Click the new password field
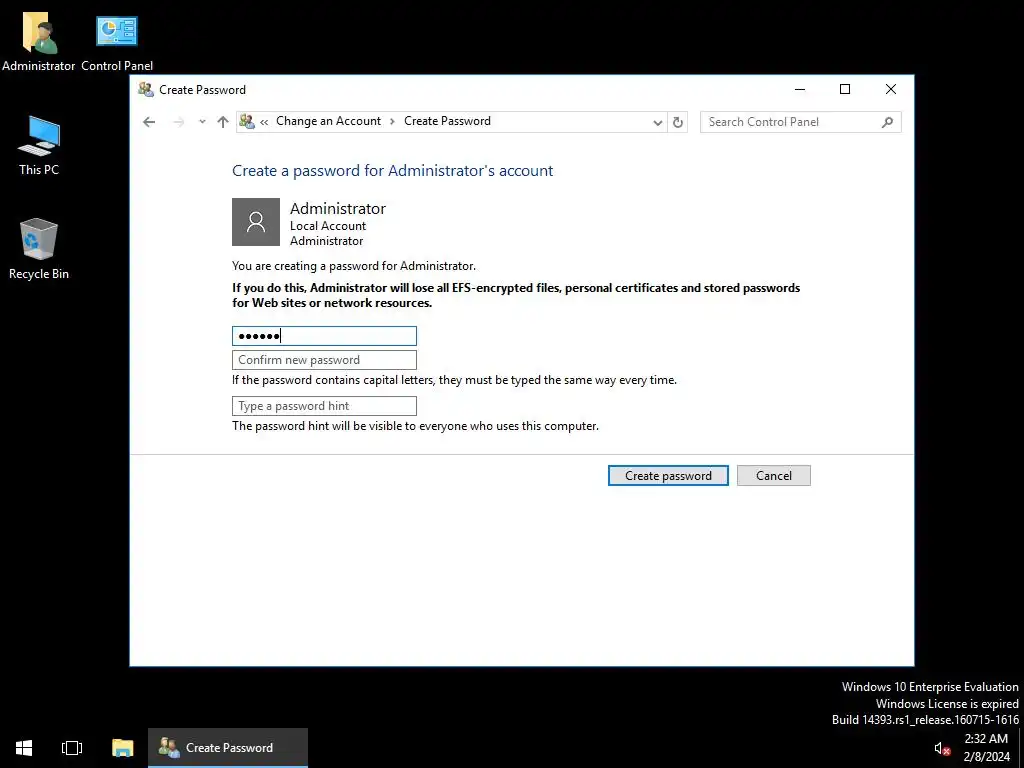Image resolution: width=1024 pixels, height=768 pixels. click(325, 336)
